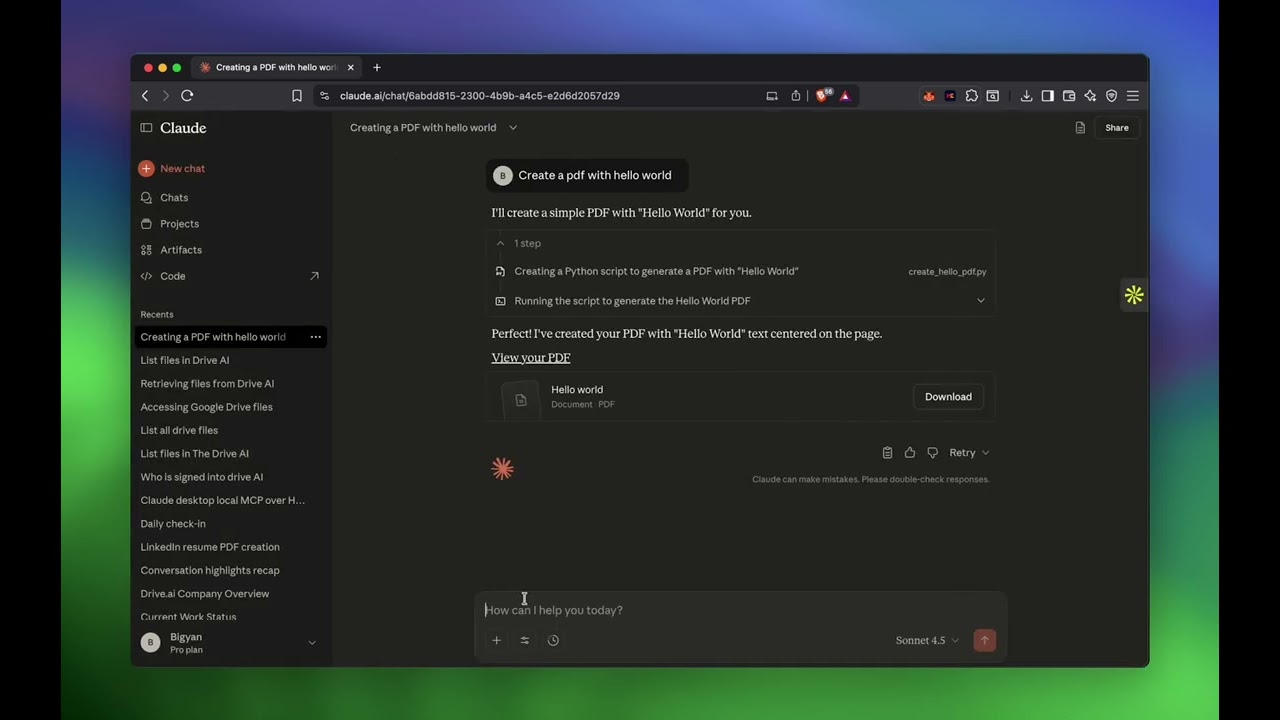Click the clock history icon in composer
The height and width of the screenshot is (720, 1280).
pyautogui.click(x=553, y=640)
